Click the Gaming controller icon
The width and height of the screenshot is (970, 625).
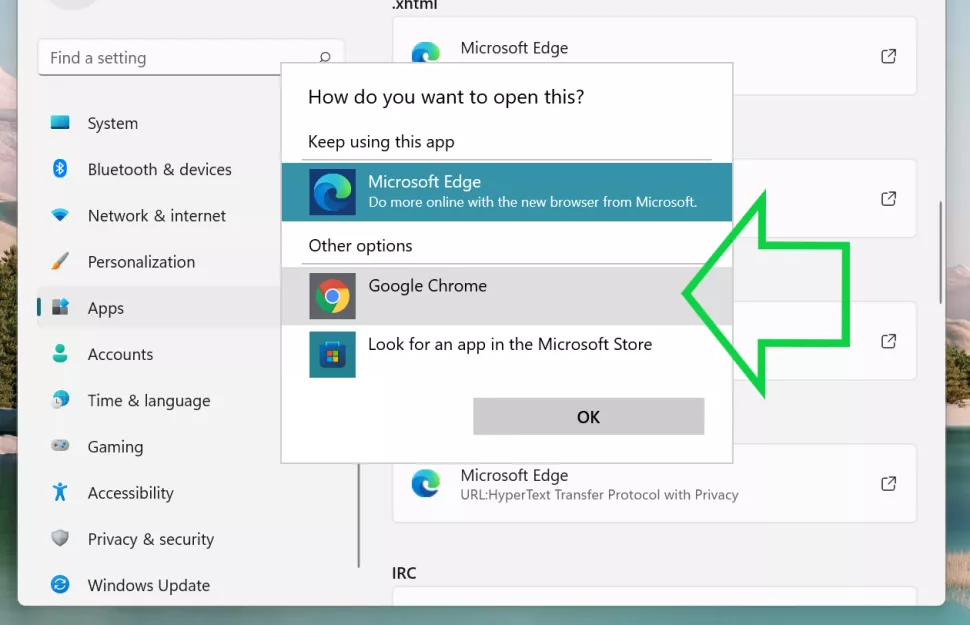tap(60, 446)
